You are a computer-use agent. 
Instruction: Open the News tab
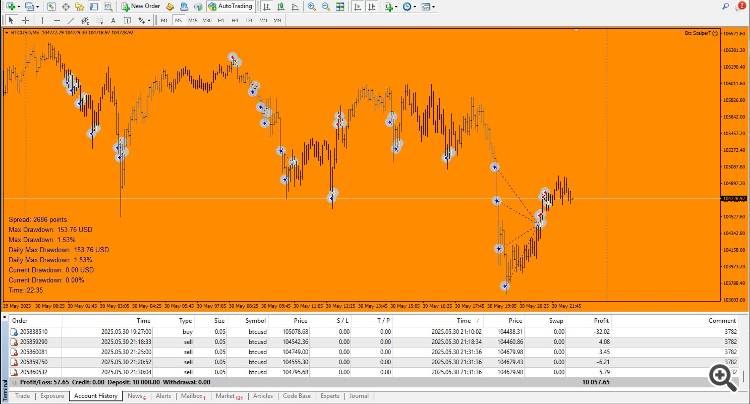pyautogui.click(x=136, y=396)
